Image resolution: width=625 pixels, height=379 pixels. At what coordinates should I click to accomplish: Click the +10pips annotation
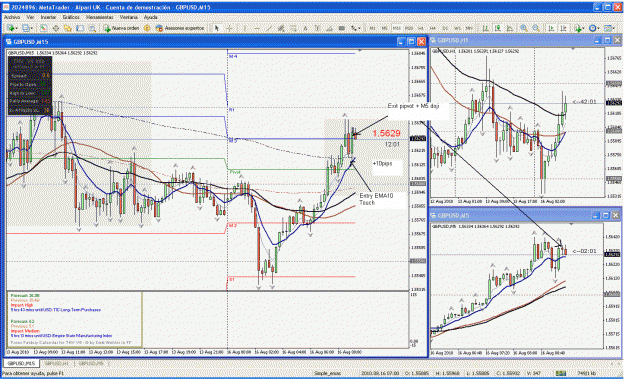coord(383,164)
